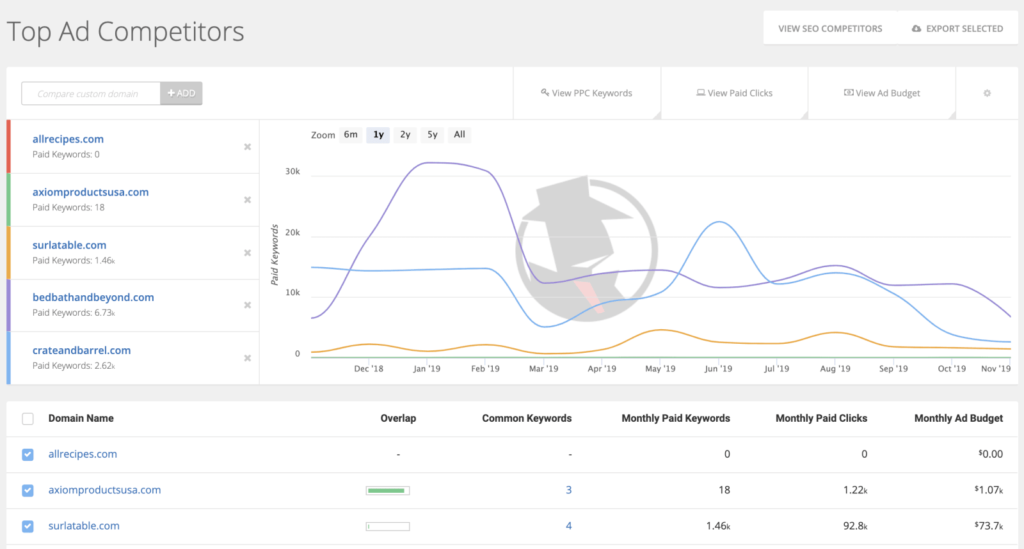Image resolution: width=1024 pixels, height=549 pixels.
Task: Sort by Domain Name column header
Action: click(x=81, y=418)
